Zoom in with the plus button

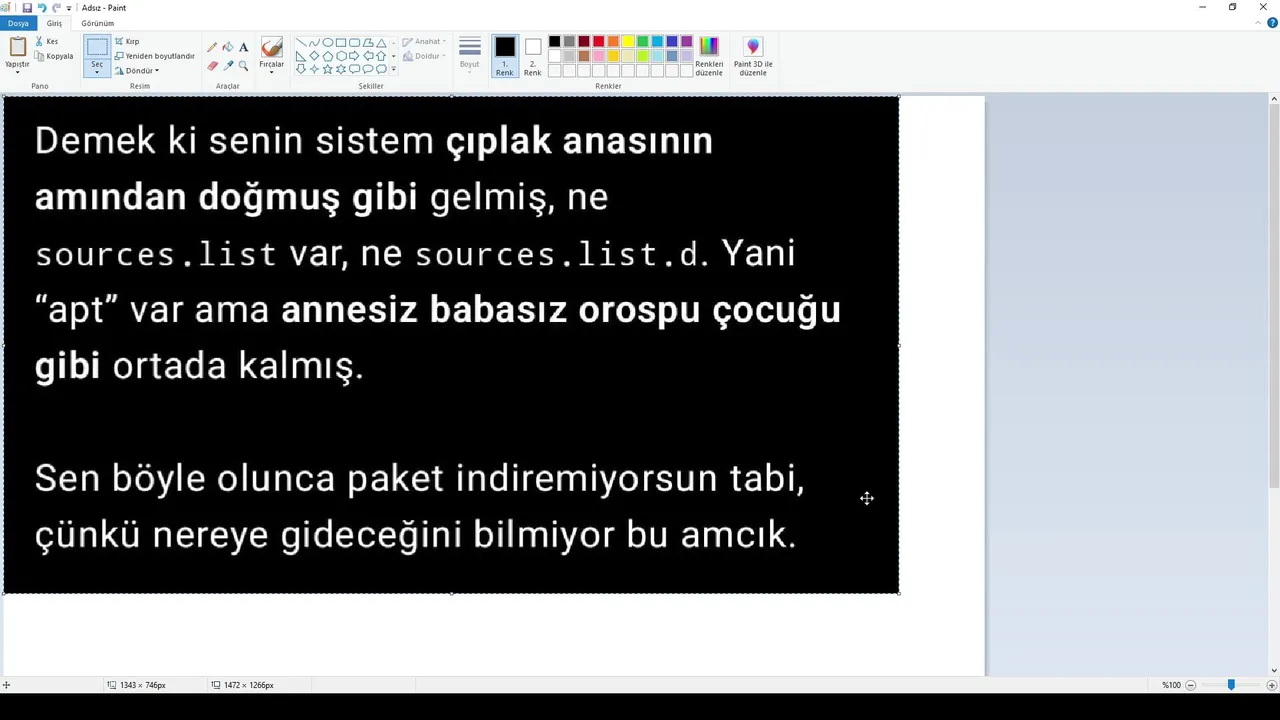[x=1272, y=685]
